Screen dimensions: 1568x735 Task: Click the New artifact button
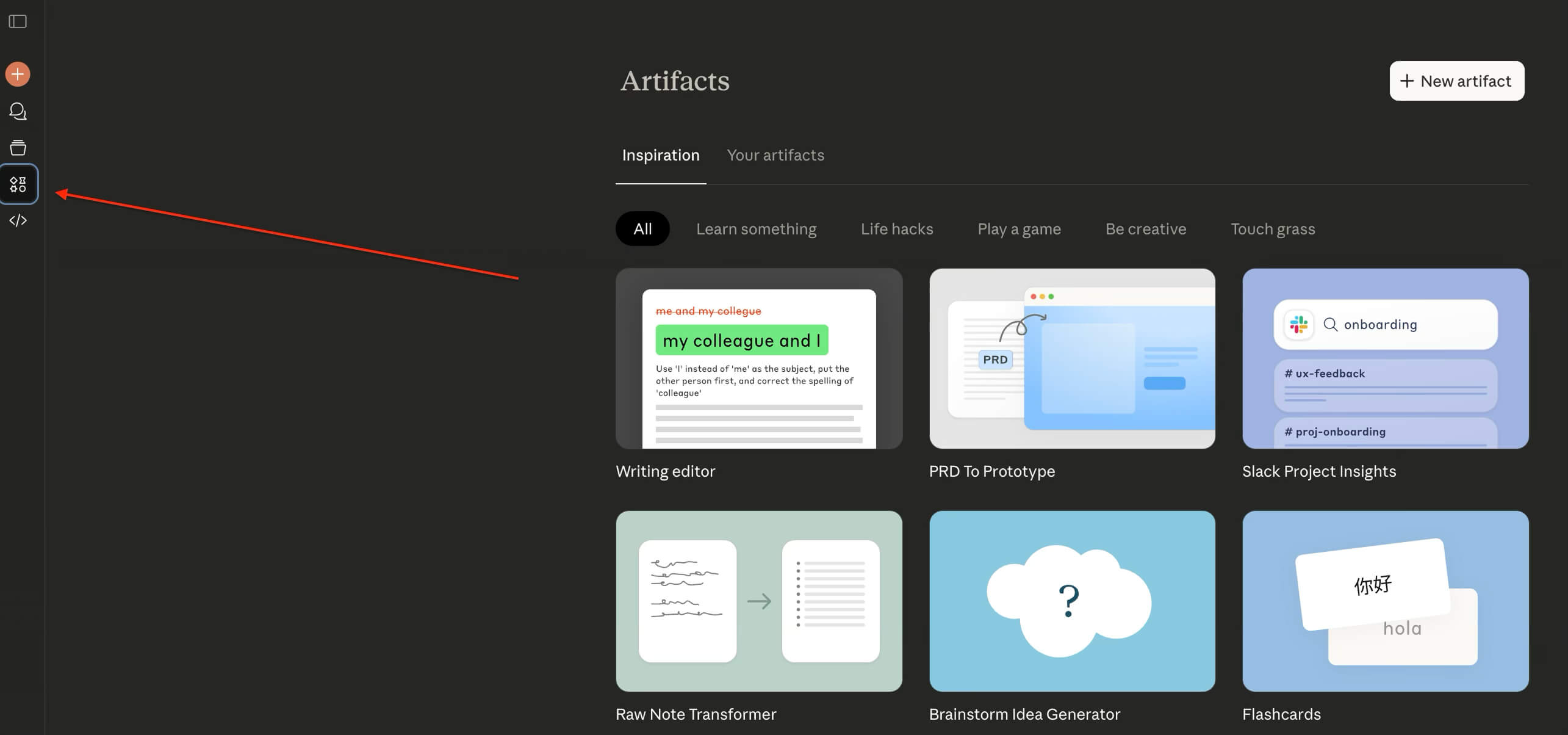coord(1456,81)
